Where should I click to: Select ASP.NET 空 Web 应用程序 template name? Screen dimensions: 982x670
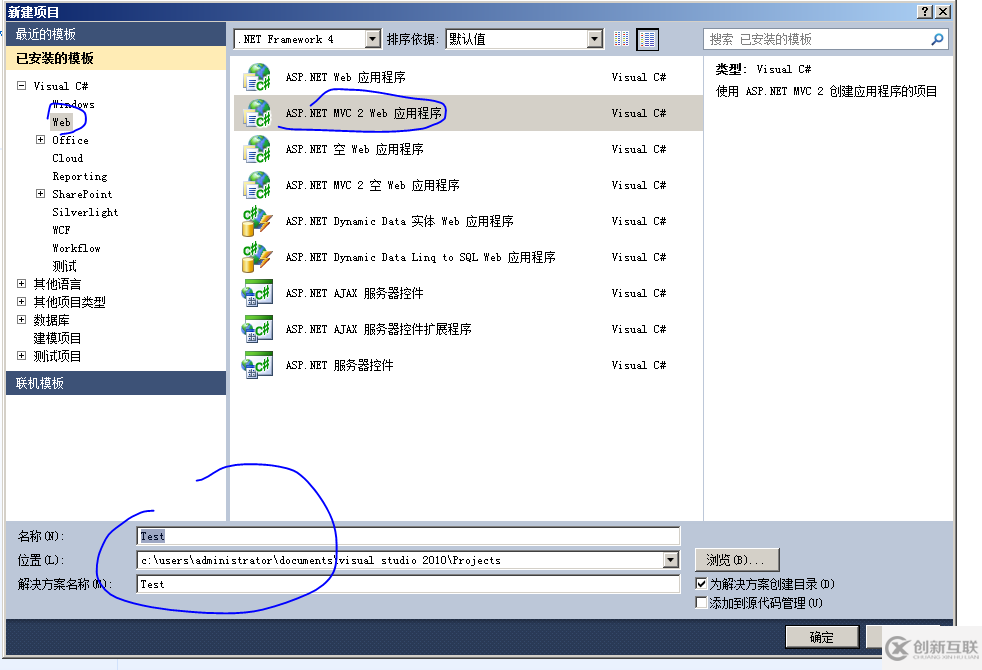click(354, 149)
